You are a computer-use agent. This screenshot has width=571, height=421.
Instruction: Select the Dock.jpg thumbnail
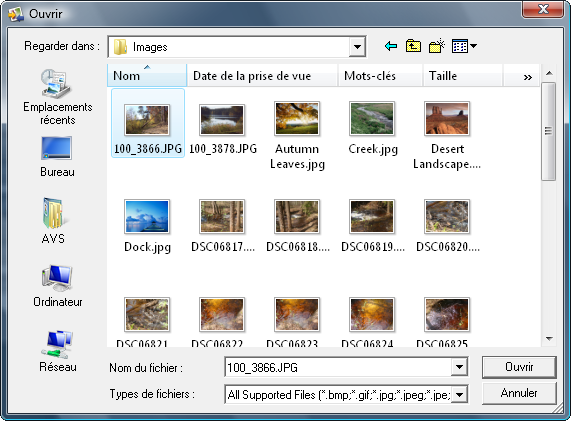pos(147,226)
